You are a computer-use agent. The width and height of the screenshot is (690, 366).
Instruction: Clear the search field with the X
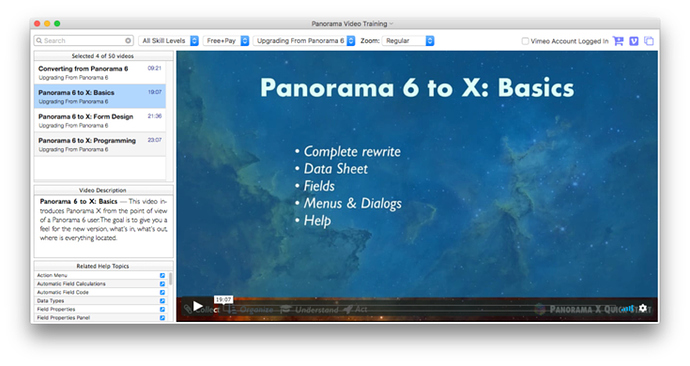pos(128,40)
